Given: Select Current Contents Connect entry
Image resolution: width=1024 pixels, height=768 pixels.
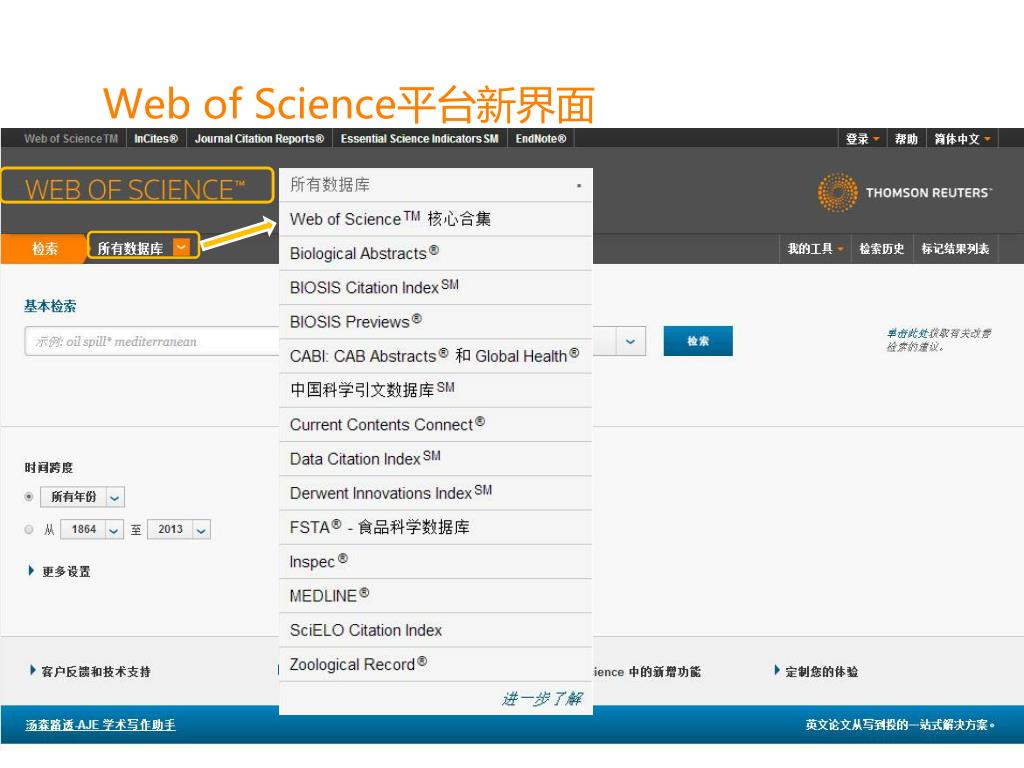Looking at the screenshot, I should 436,424.
